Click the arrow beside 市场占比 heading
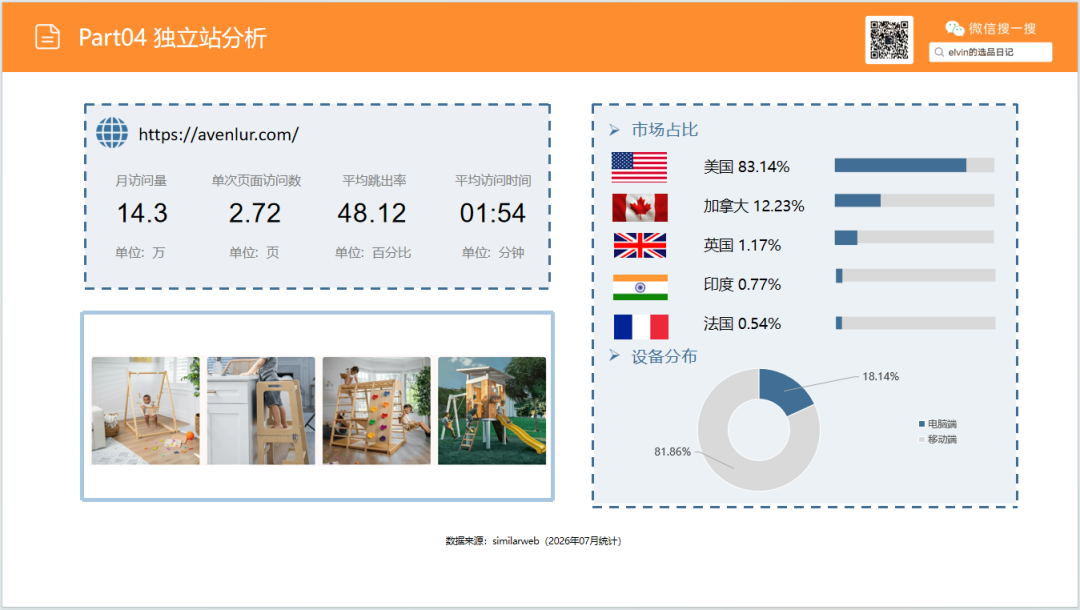The image size is (1080, 610). click(614, 129)
